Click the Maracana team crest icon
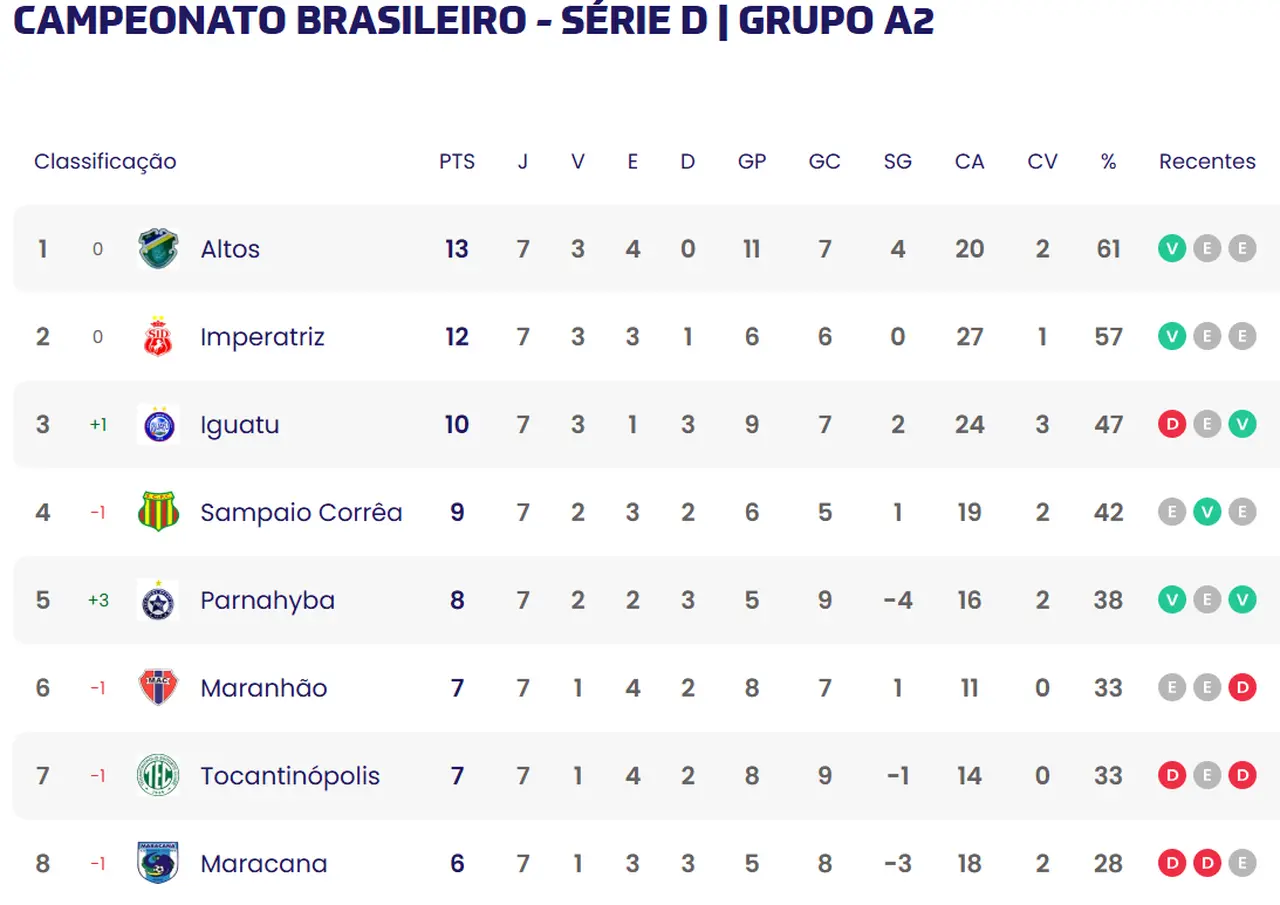 158,863
